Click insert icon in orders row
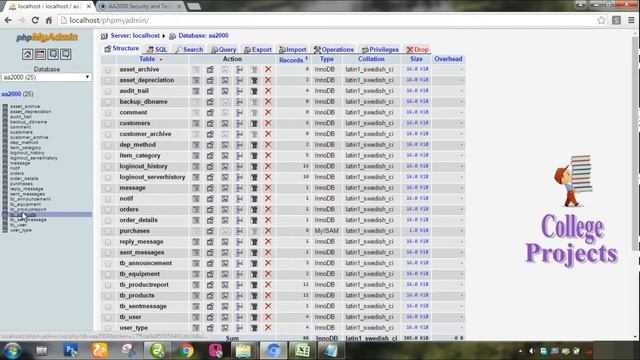 click(239, 209)
